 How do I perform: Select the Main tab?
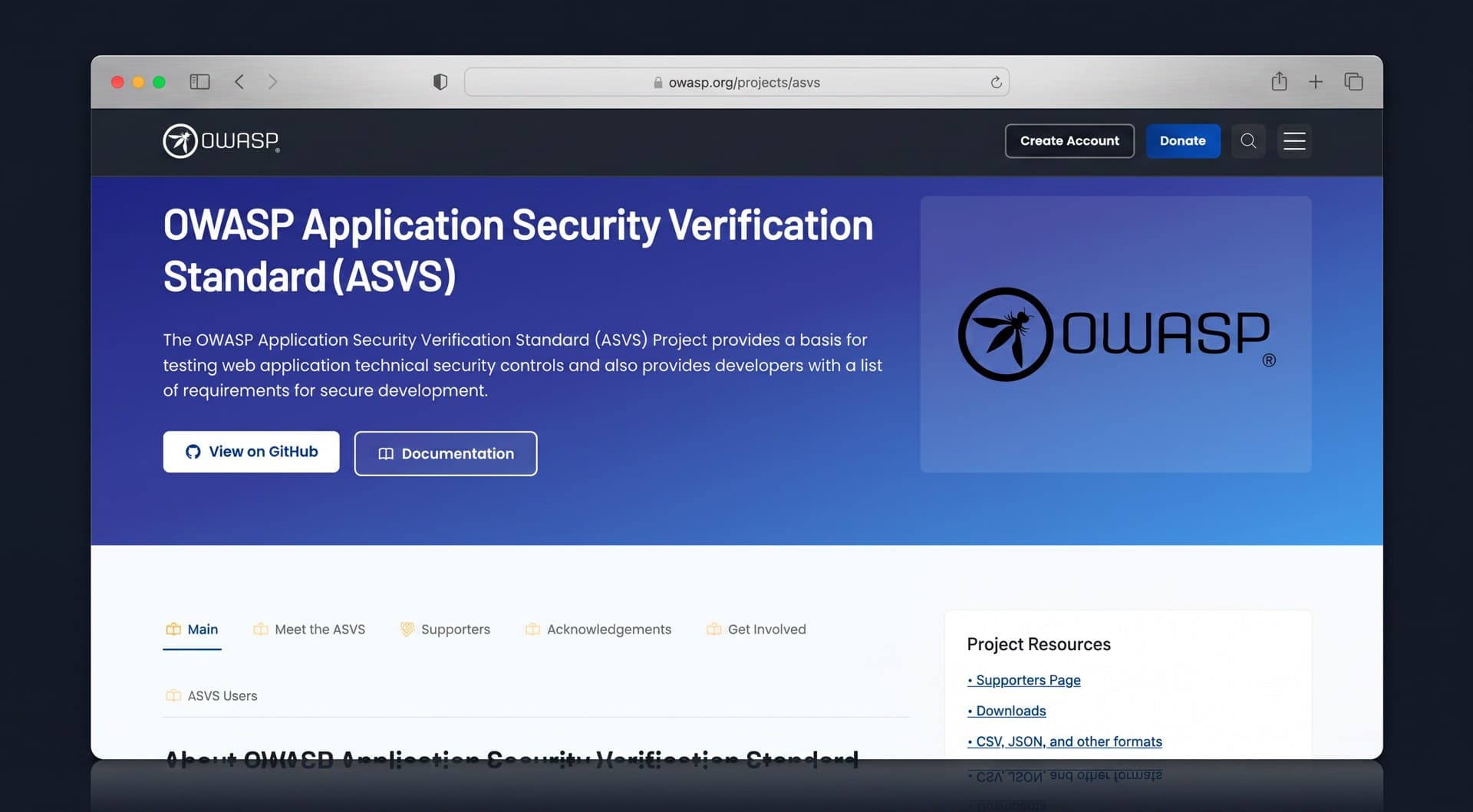pyautogui.click(x=192, y=630)
